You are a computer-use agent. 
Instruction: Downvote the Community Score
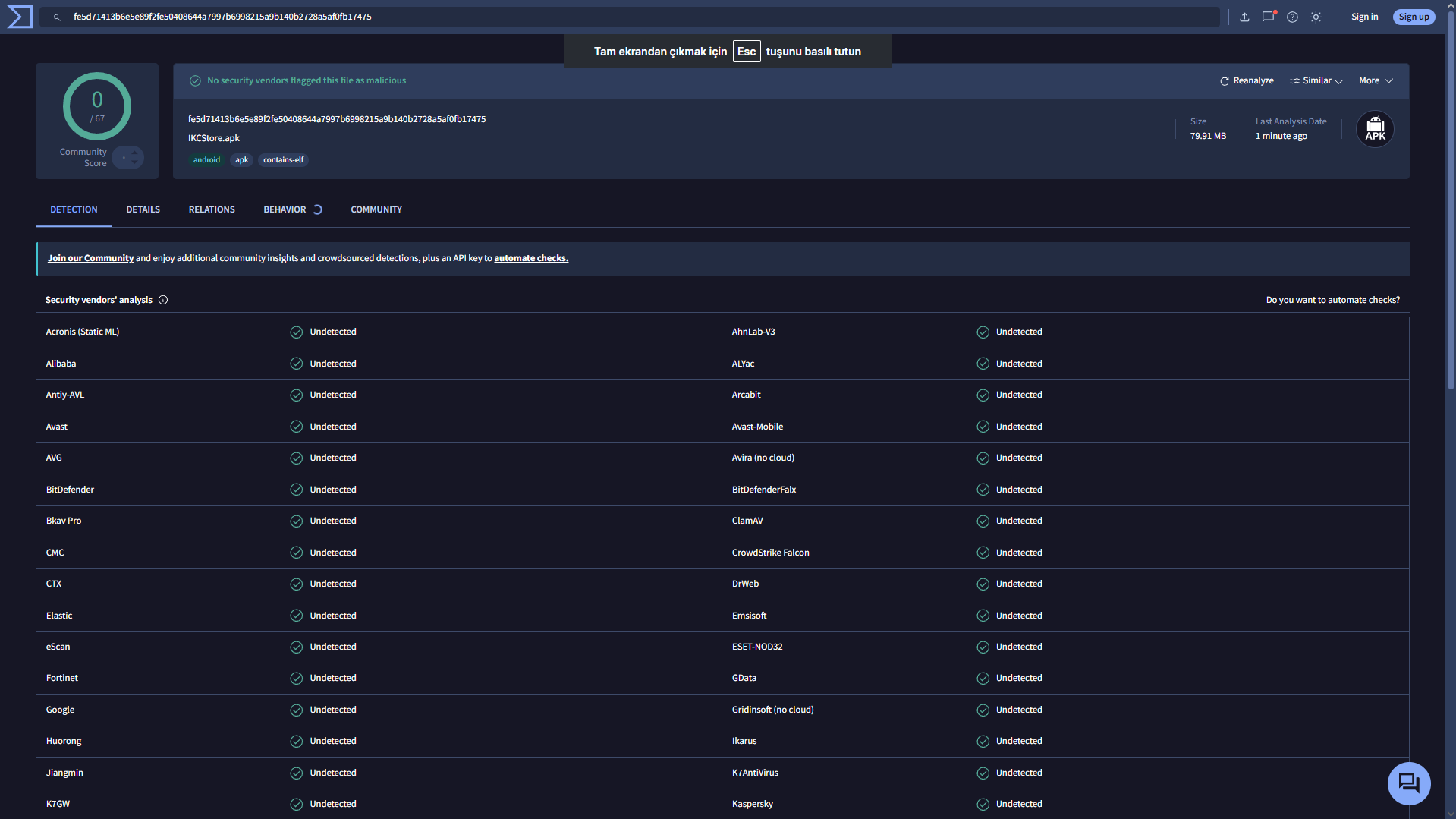(x=134, y=162)
